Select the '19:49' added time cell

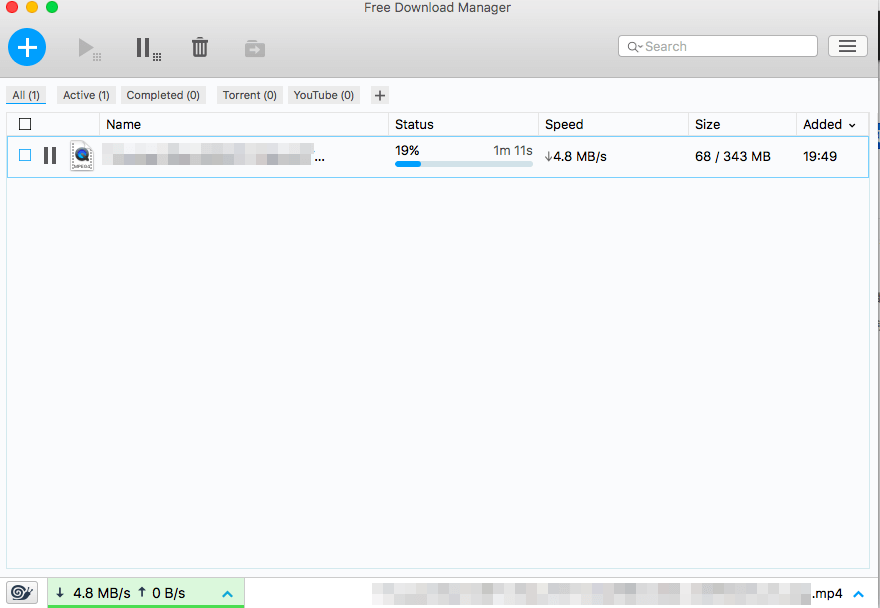click(x=820, y=157)
